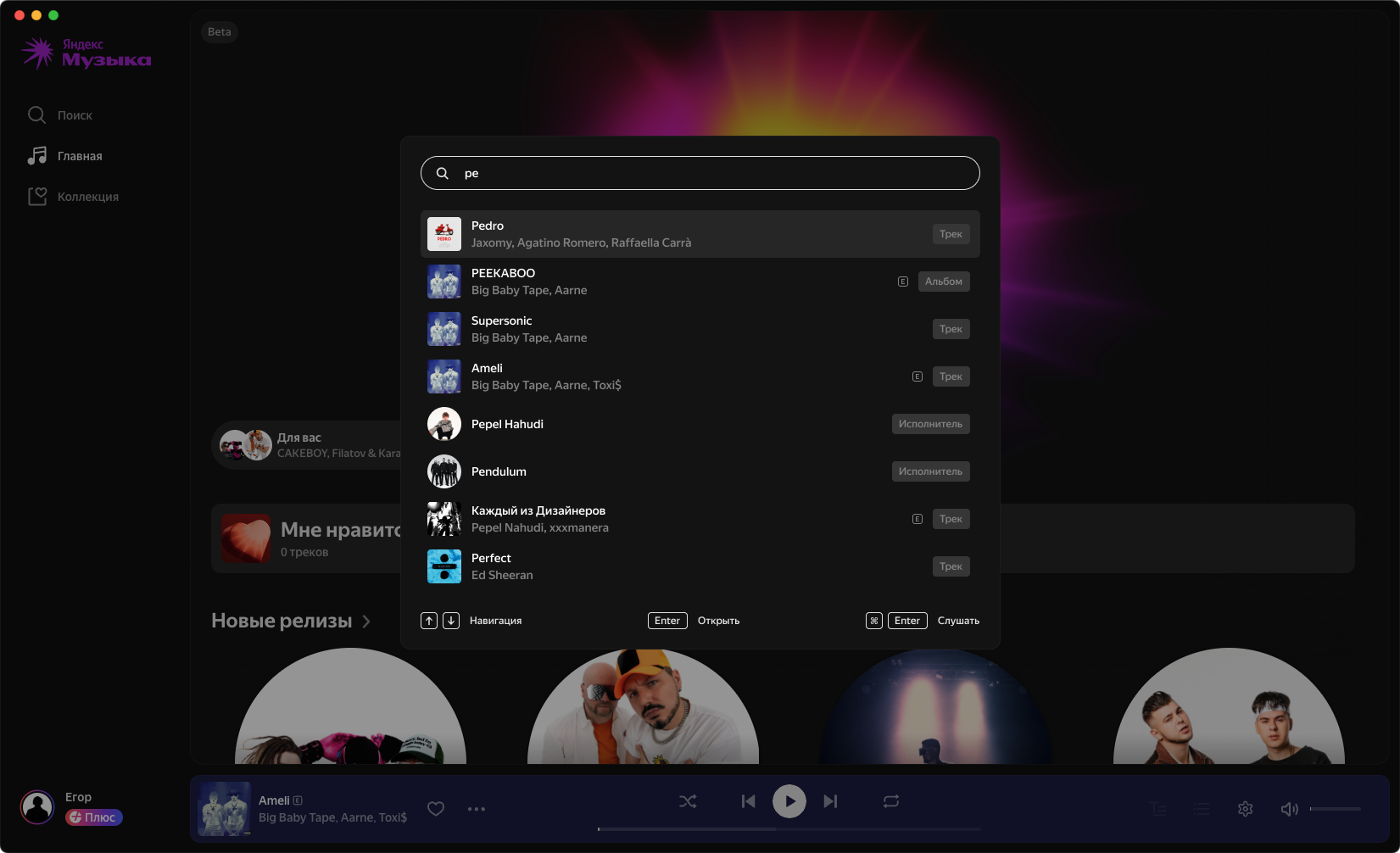Click the Трек tag on Pedro row
This screenshot has width=1400, height=853.
click(951, 234)
